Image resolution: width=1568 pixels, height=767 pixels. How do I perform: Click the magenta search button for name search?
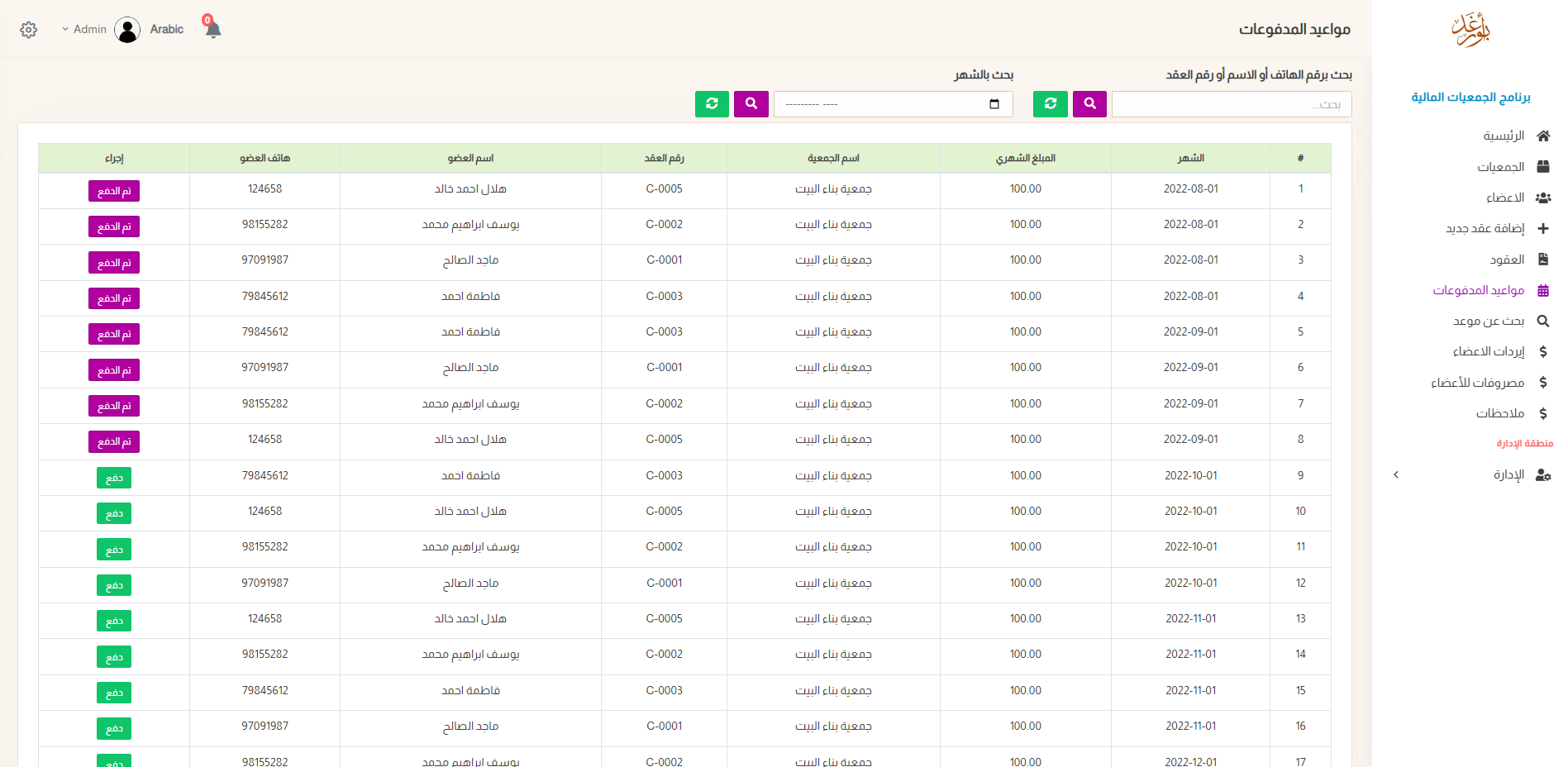[x=1089, y=104]
